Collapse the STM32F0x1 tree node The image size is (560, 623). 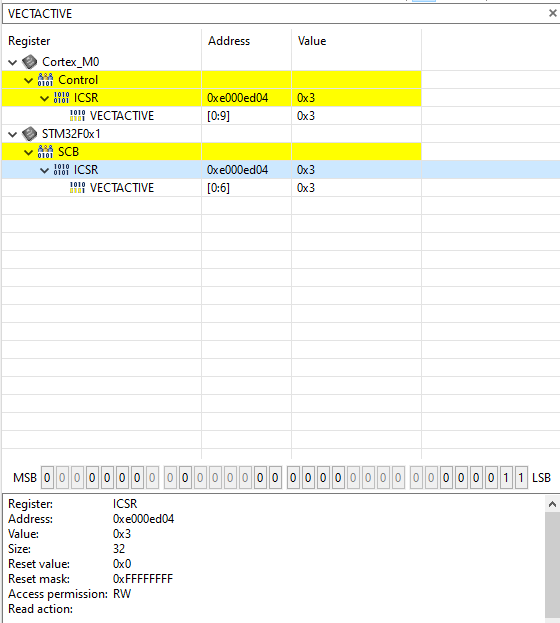pos(13,134)
